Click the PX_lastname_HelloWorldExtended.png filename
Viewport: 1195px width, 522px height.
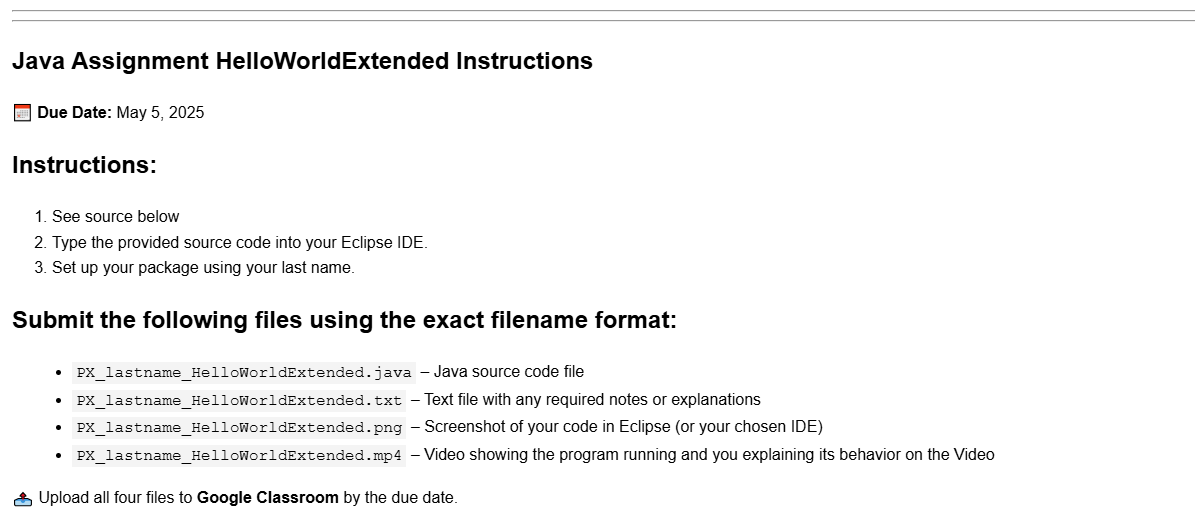click(x=239, y=428)
